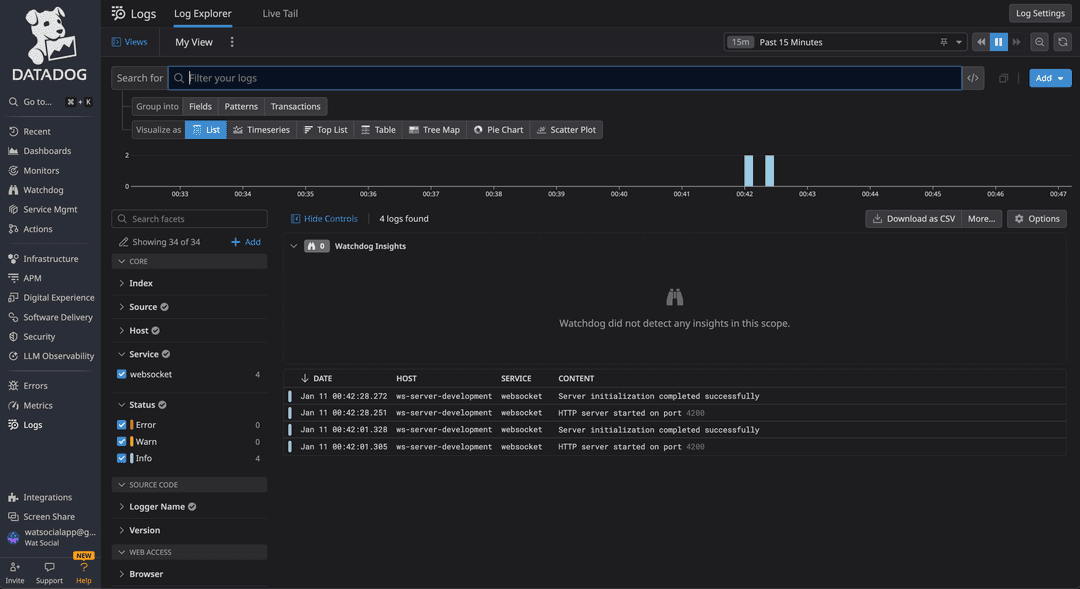Viewport: 1080px width, 589px height.
Task: Open Service Mgmt section
Action: [x=43, y=209]
